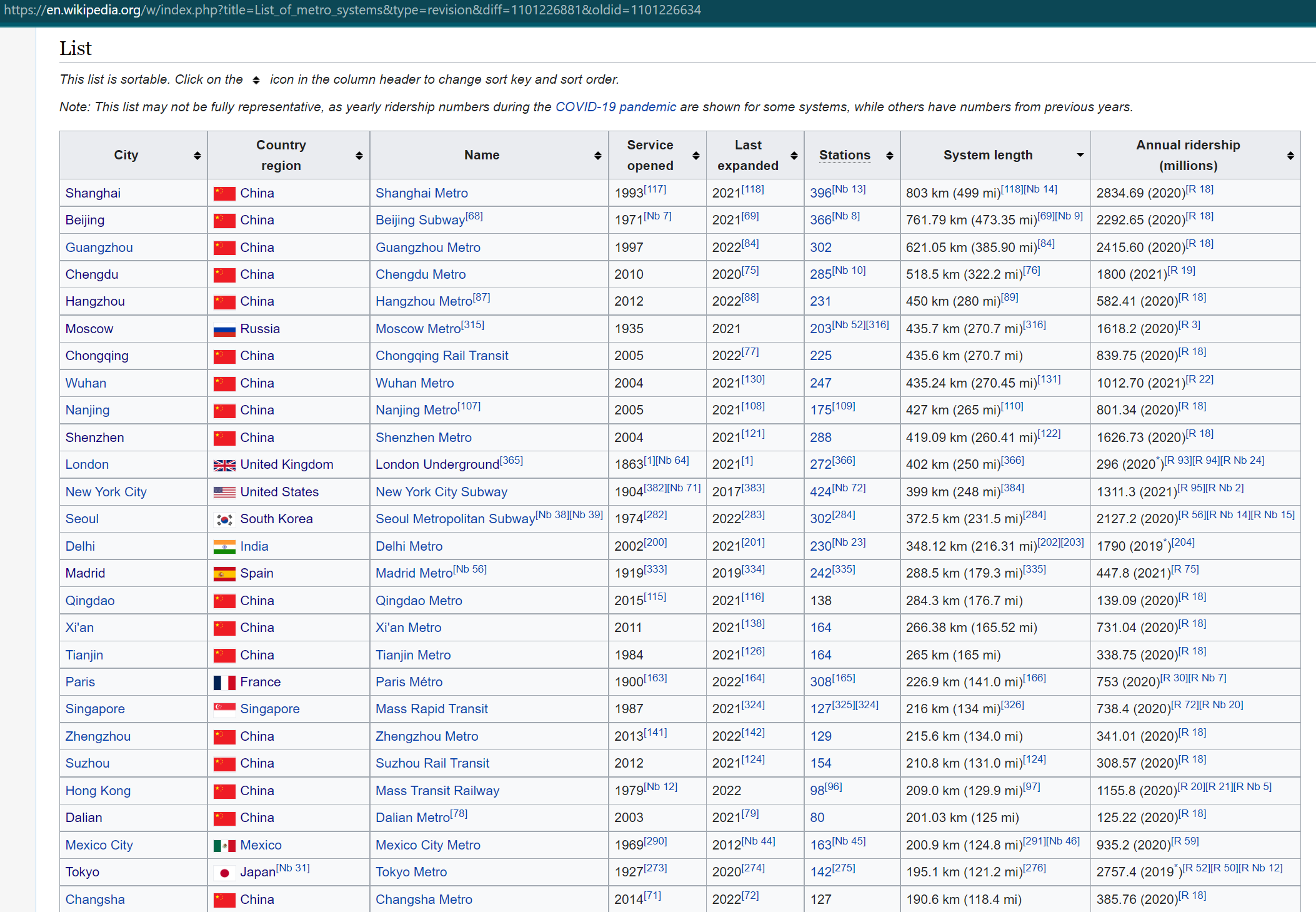Open Guangzhou city link

pos(99,248)
